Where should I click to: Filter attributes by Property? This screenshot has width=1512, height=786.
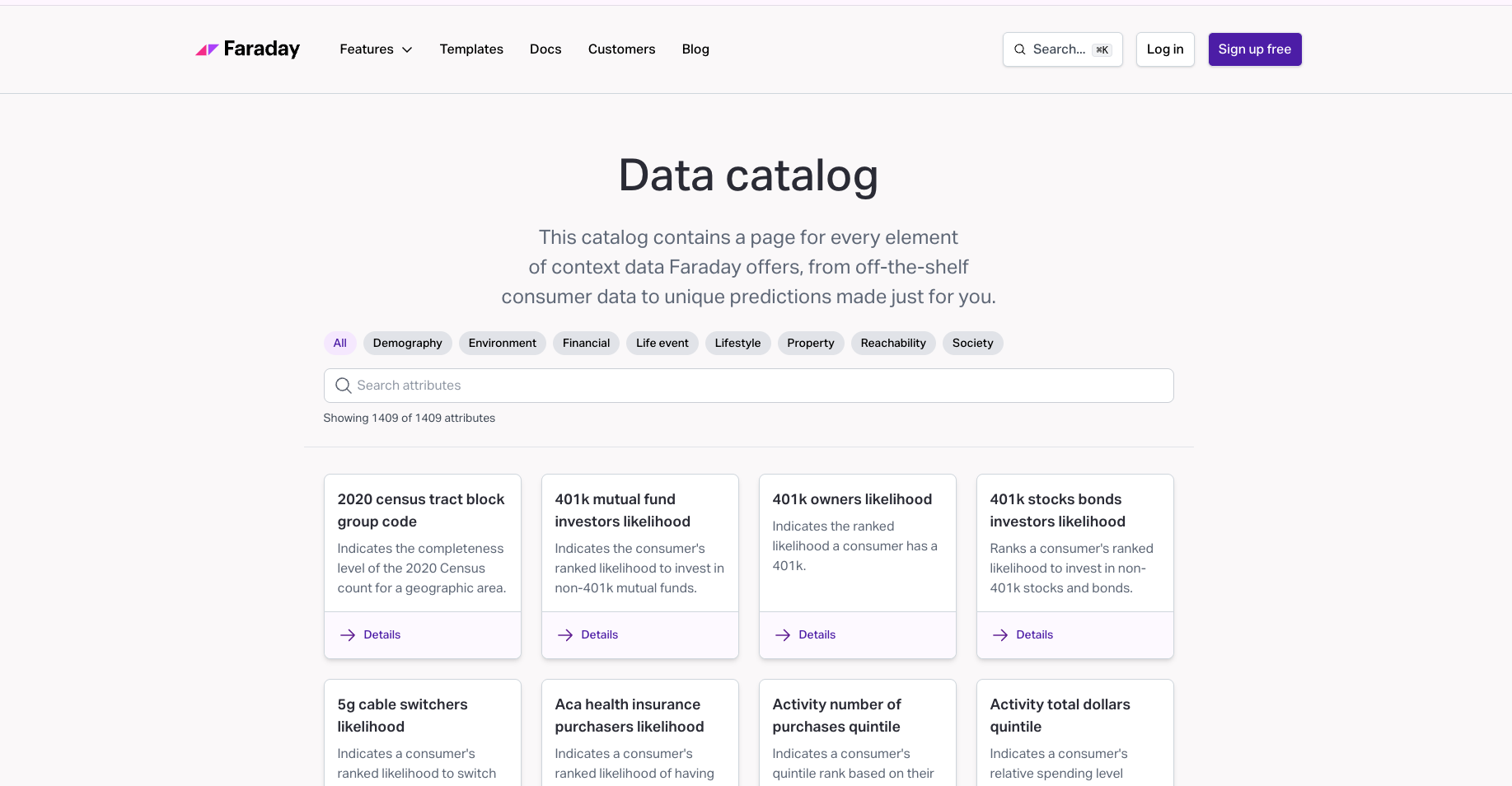tap(810, 344)
